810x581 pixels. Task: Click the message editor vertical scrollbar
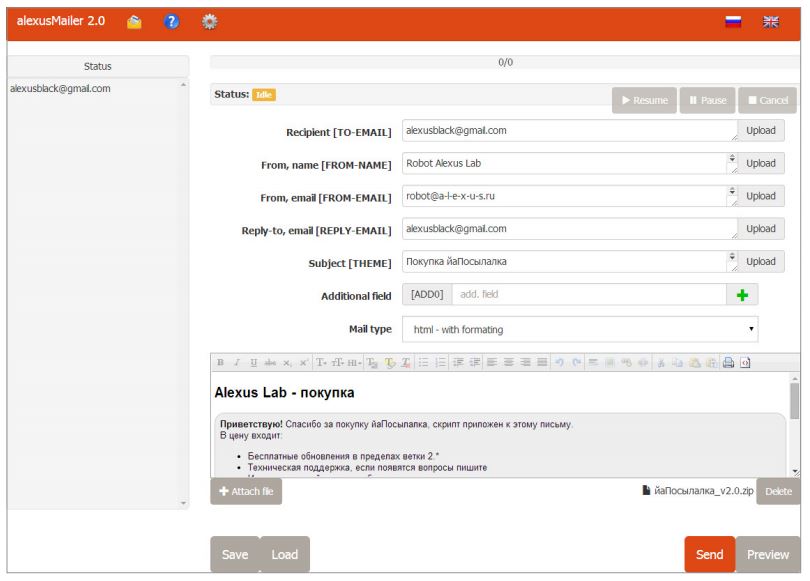click(x=795, y=425)
